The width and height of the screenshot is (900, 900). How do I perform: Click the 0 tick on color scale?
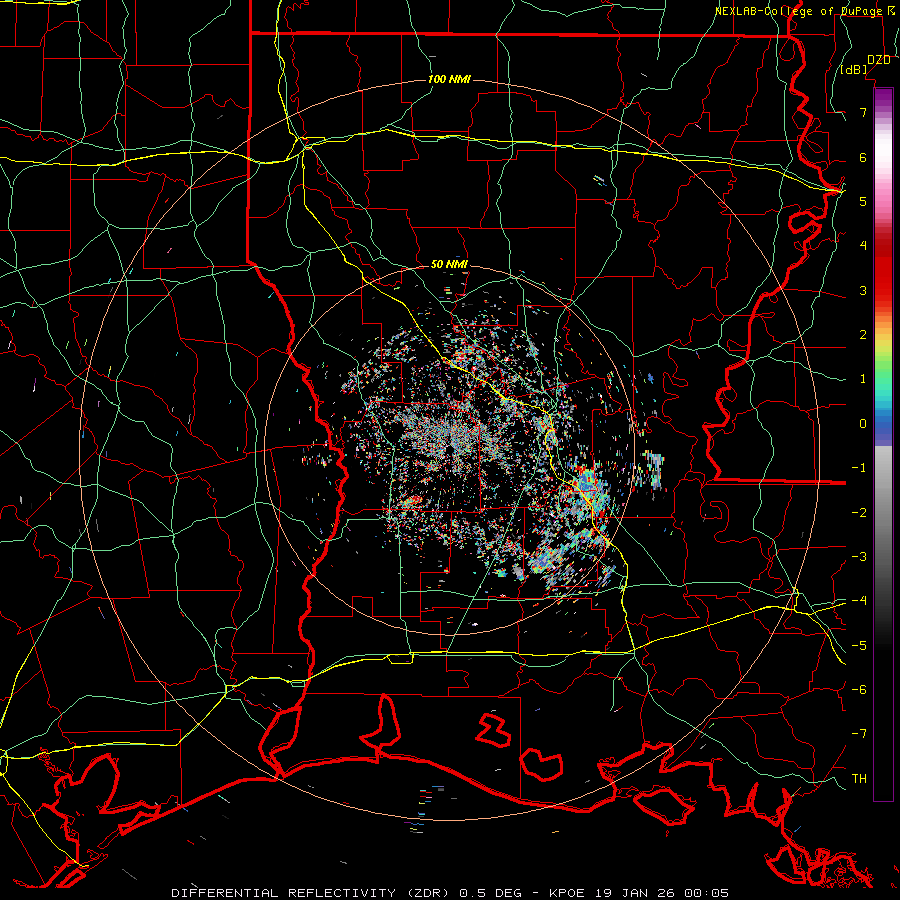click(x=863, y=424)
